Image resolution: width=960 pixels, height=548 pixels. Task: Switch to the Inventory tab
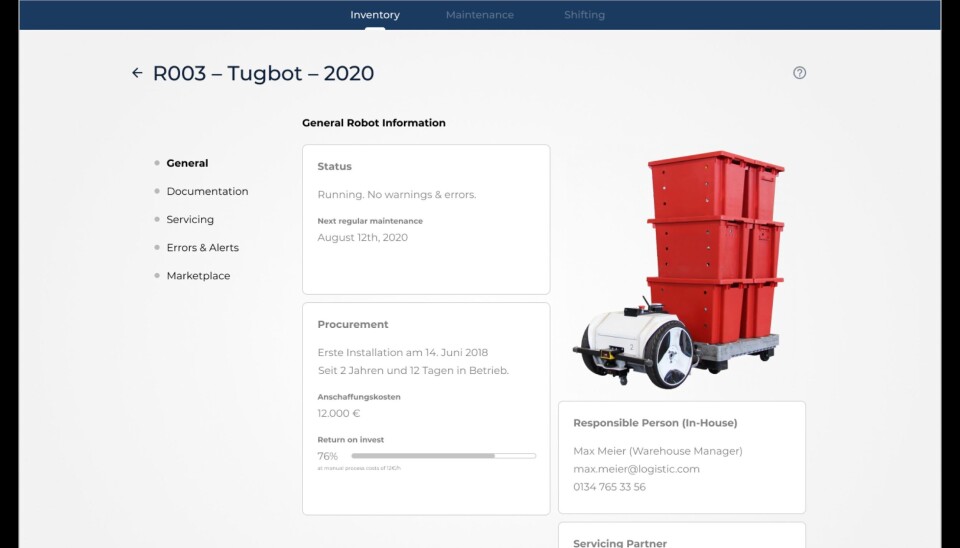[x=375, y=15]
